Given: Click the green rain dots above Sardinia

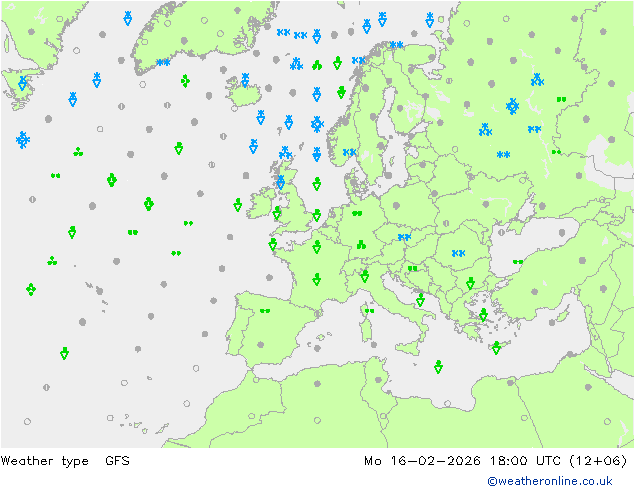Looking at the screenshot, I should 369,311.
